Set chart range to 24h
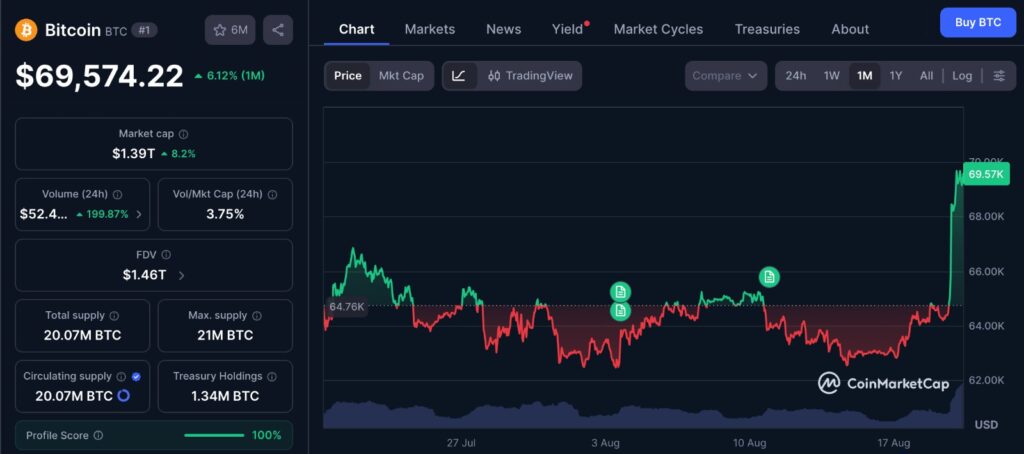 click(x=795, y=76)
